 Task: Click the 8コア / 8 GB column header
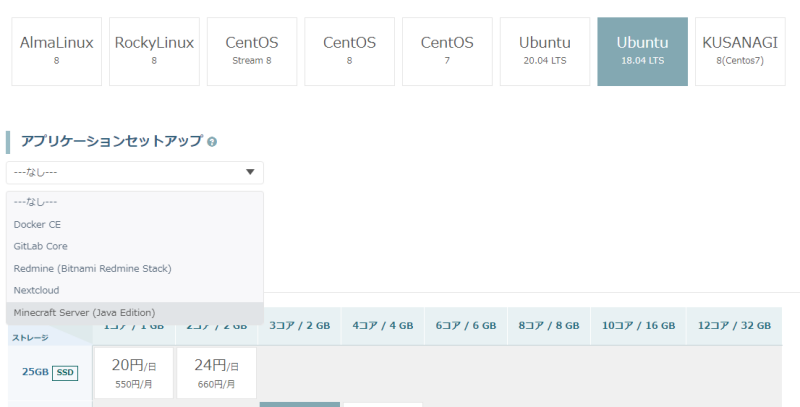[x=549, y=326]
